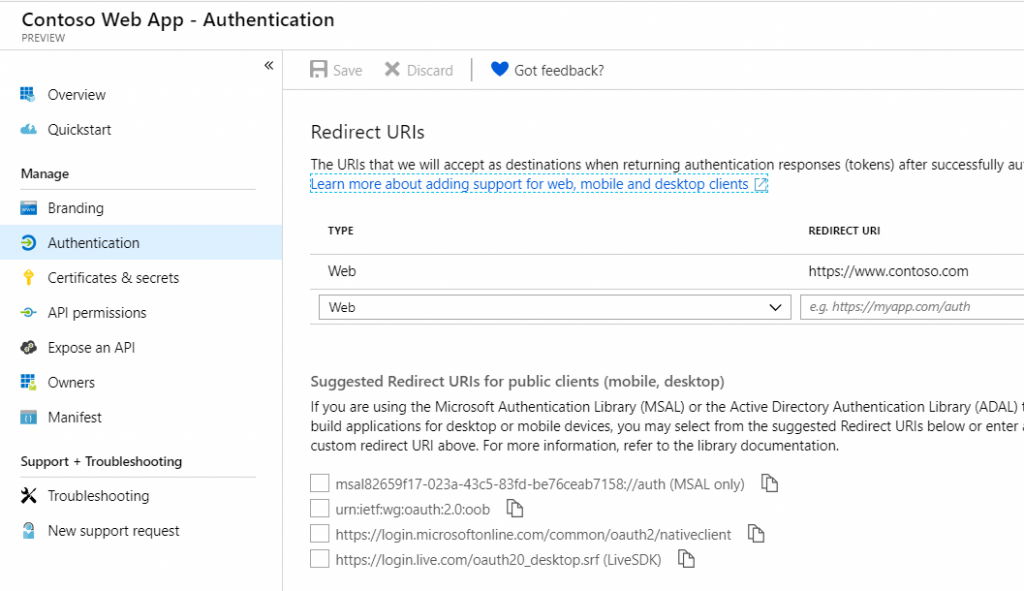Viewport: 1024px width, 591px height.
Task: Click Support + Troubleshooting section label
Action: [x=101, y=461]
